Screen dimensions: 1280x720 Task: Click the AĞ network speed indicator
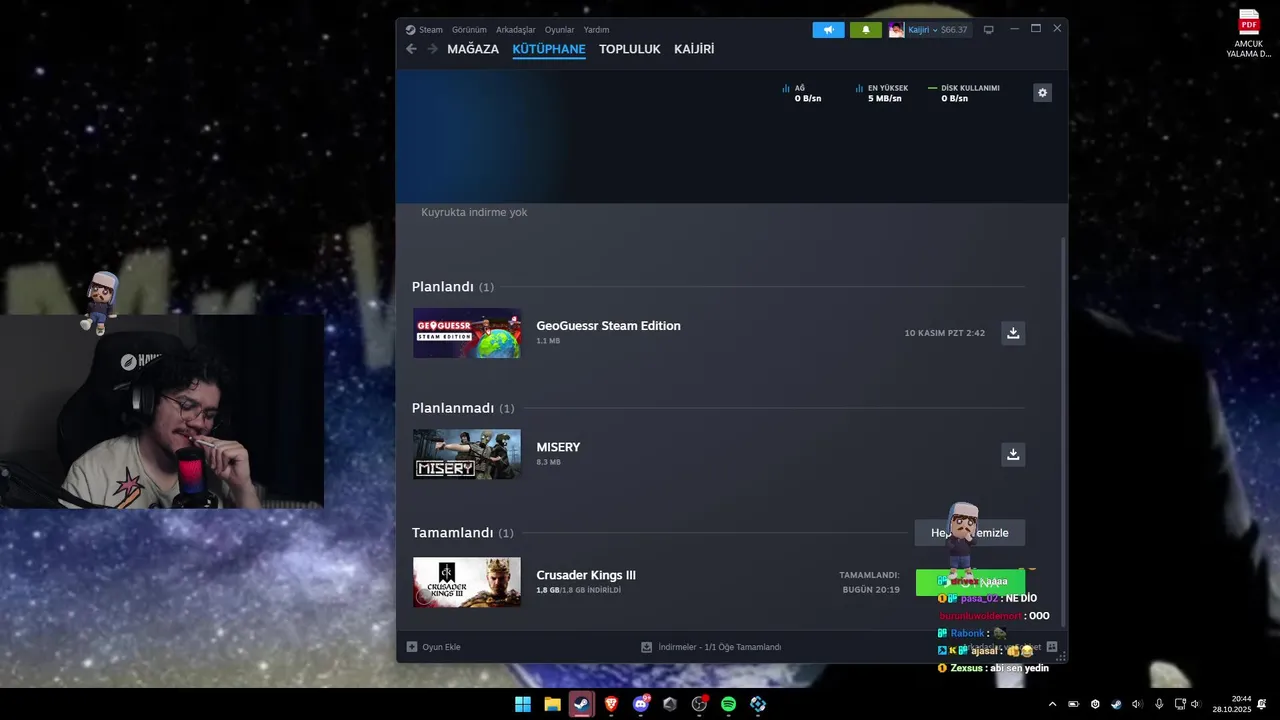(x=802, y=93)
